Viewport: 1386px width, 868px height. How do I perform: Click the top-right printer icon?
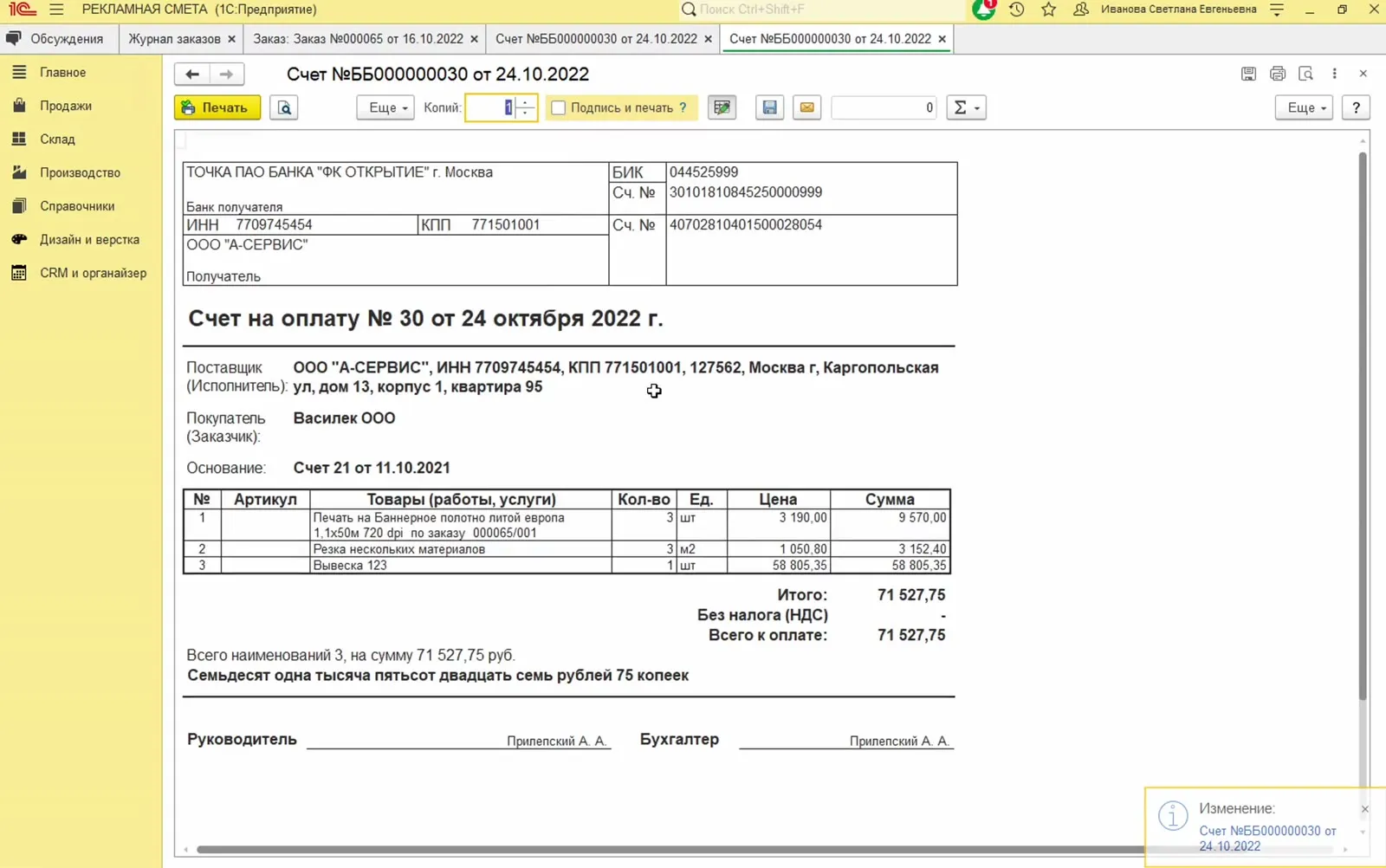click(x=1277, y=74)
